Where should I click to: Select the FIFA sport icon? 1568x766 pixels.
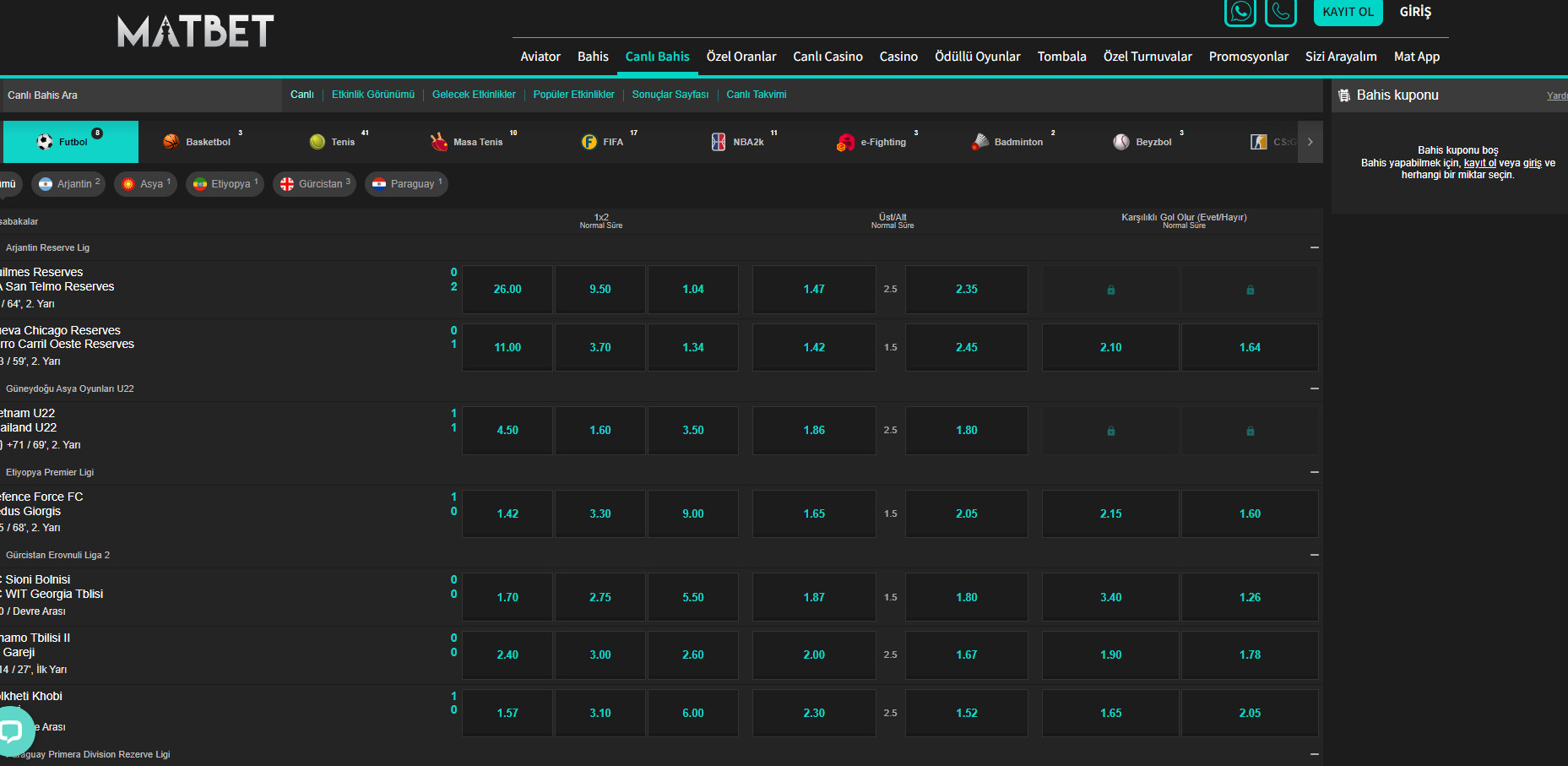click(x=589, y=142)
